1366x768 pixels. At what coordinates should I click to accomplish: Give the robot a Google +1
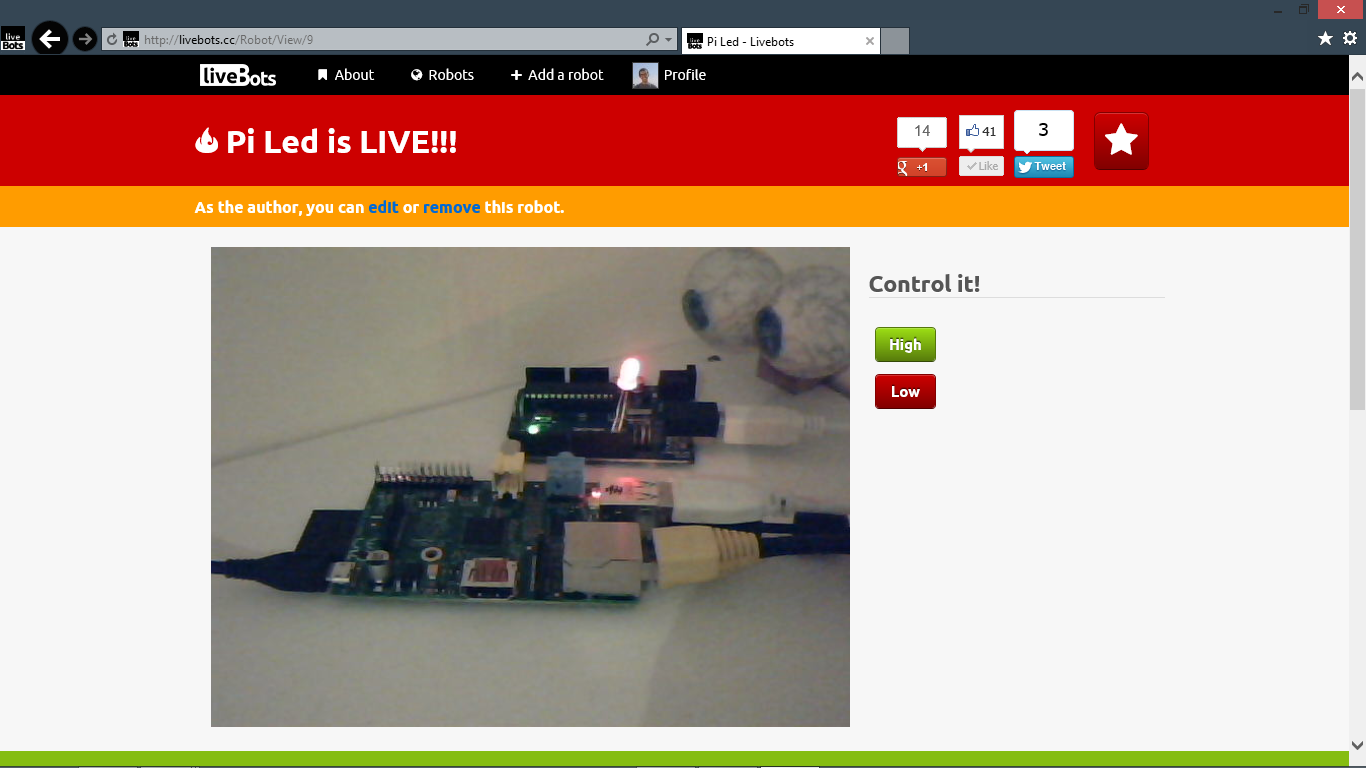pyautogui.click(x=920, y=166)
